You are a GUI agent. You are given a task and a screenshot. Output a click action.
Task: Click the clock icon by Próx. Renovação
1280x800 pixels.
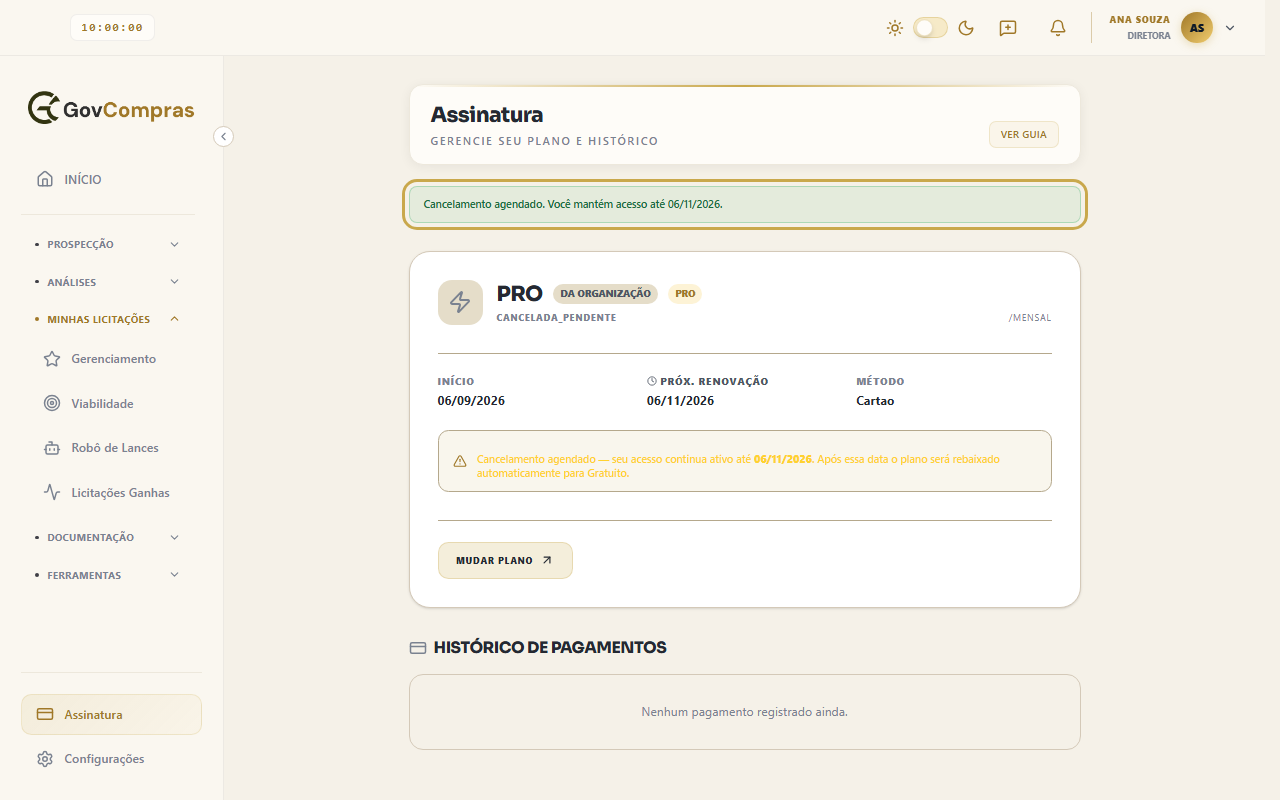(x=652, y=382)
